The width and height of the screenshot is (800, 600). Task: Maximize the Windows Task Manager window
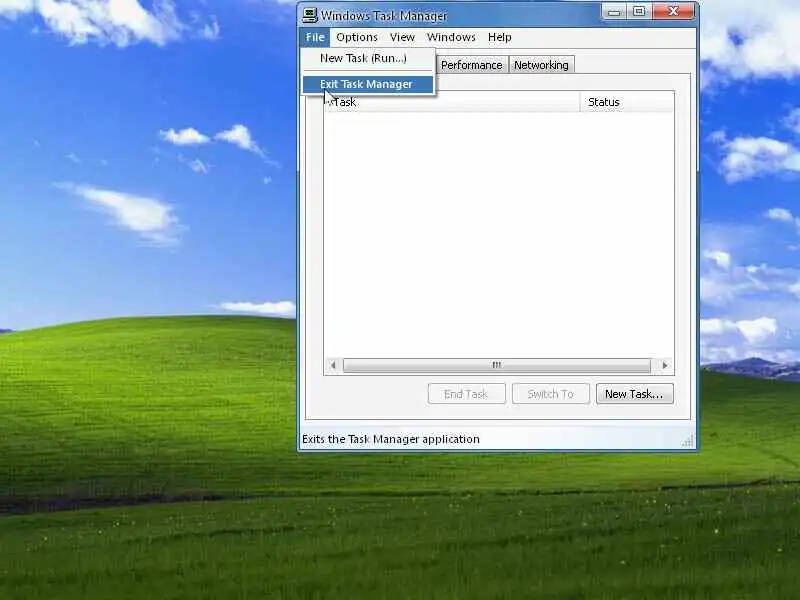coord(639,12)
